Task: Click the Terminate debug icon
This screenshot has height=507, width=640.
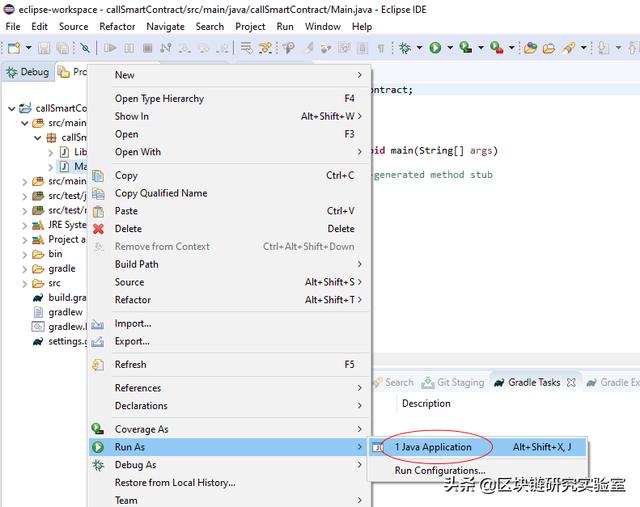Action: tap(147, 48)
